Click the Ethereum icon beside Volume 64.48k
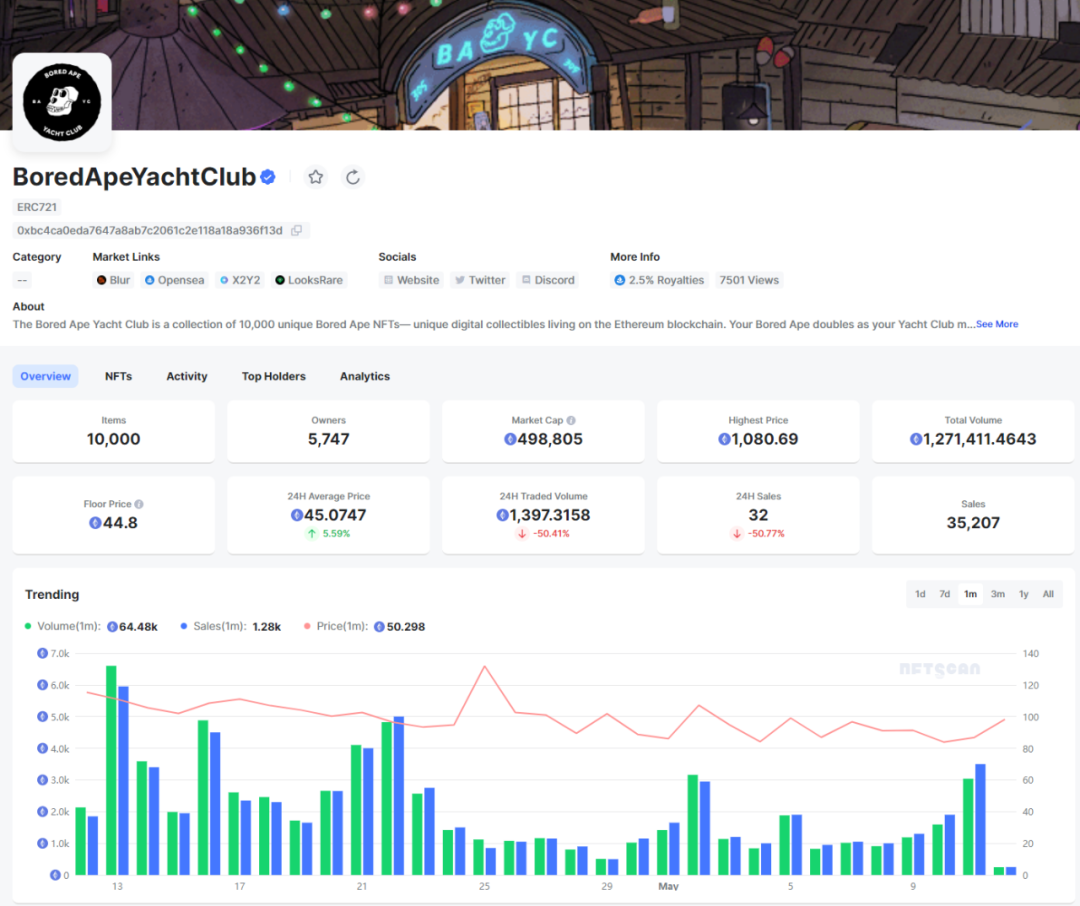Viewport: 1080px width, 906px height. click(x=112, y=626)
